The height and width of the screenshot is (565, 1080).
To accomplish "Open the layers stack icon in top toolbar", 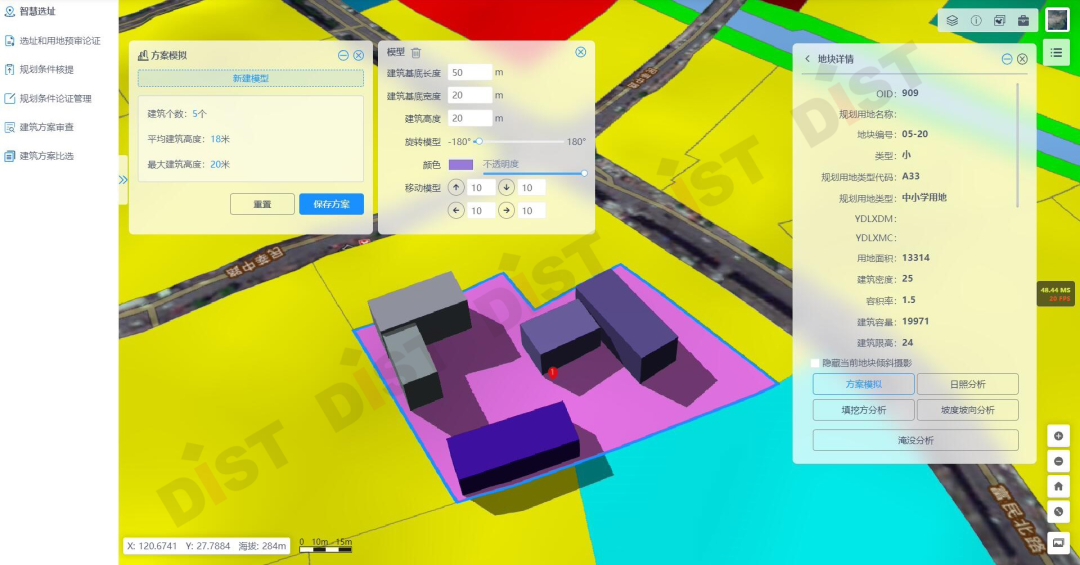I will click(x=953, y=20).
